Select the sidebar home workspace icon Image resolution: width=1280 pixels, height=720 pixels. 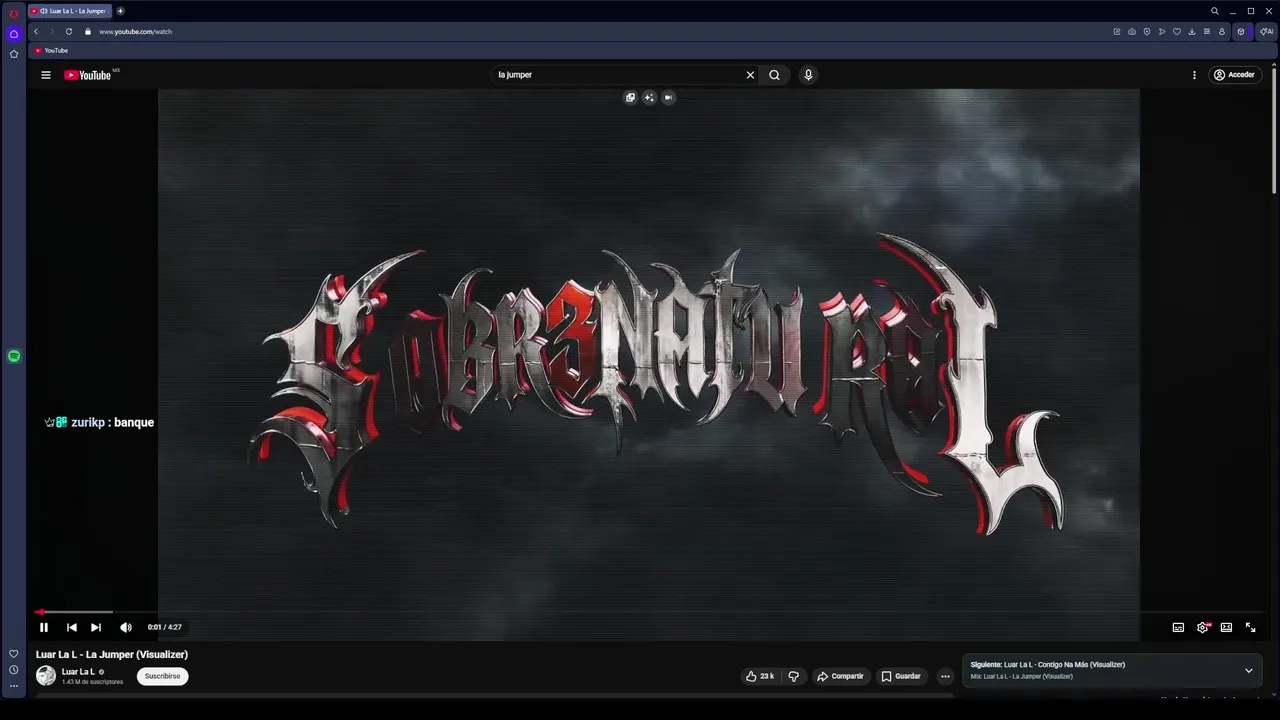14,34
